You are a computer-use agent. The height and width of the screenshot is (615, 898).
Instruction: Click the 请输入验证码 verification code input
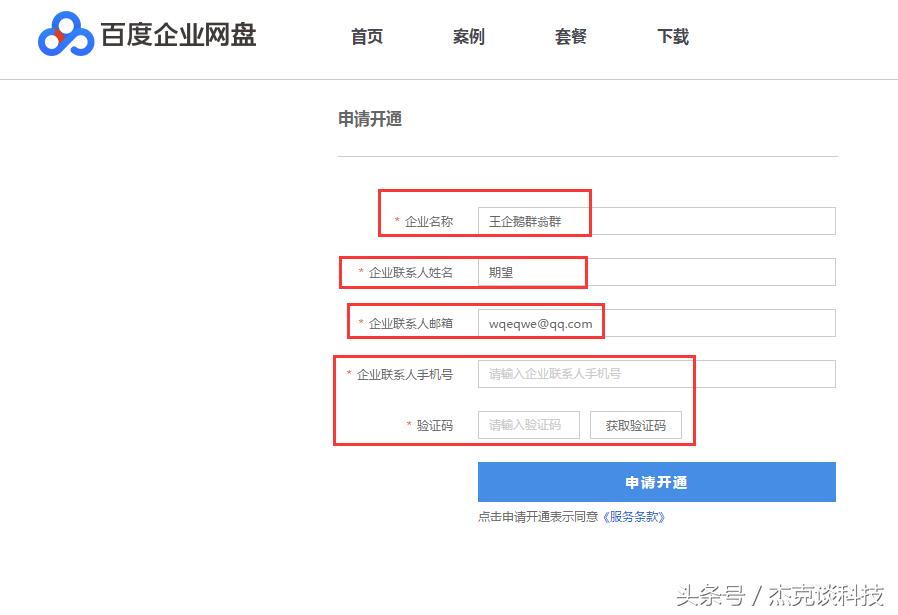[528, 424]
